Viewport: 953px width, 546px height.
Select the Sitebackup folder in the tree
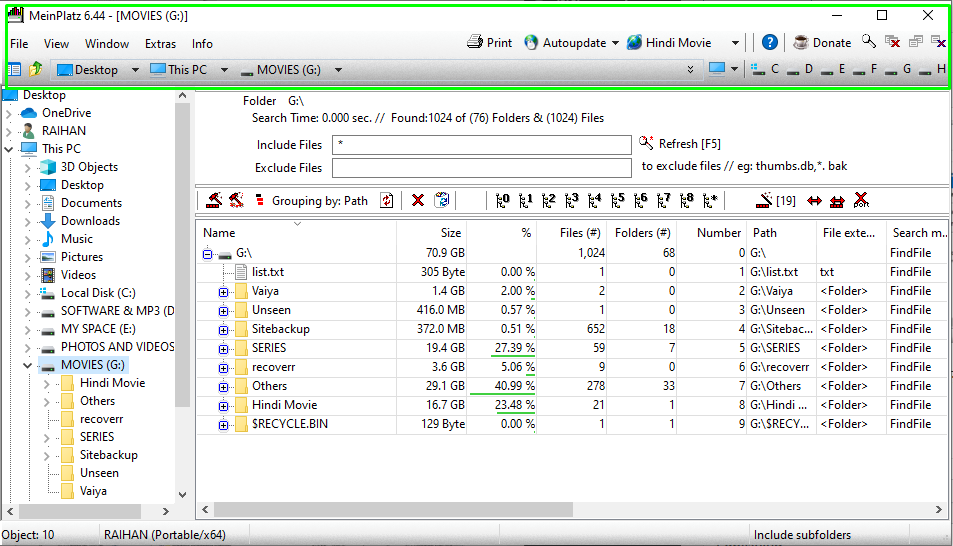[x=109, y=455]
